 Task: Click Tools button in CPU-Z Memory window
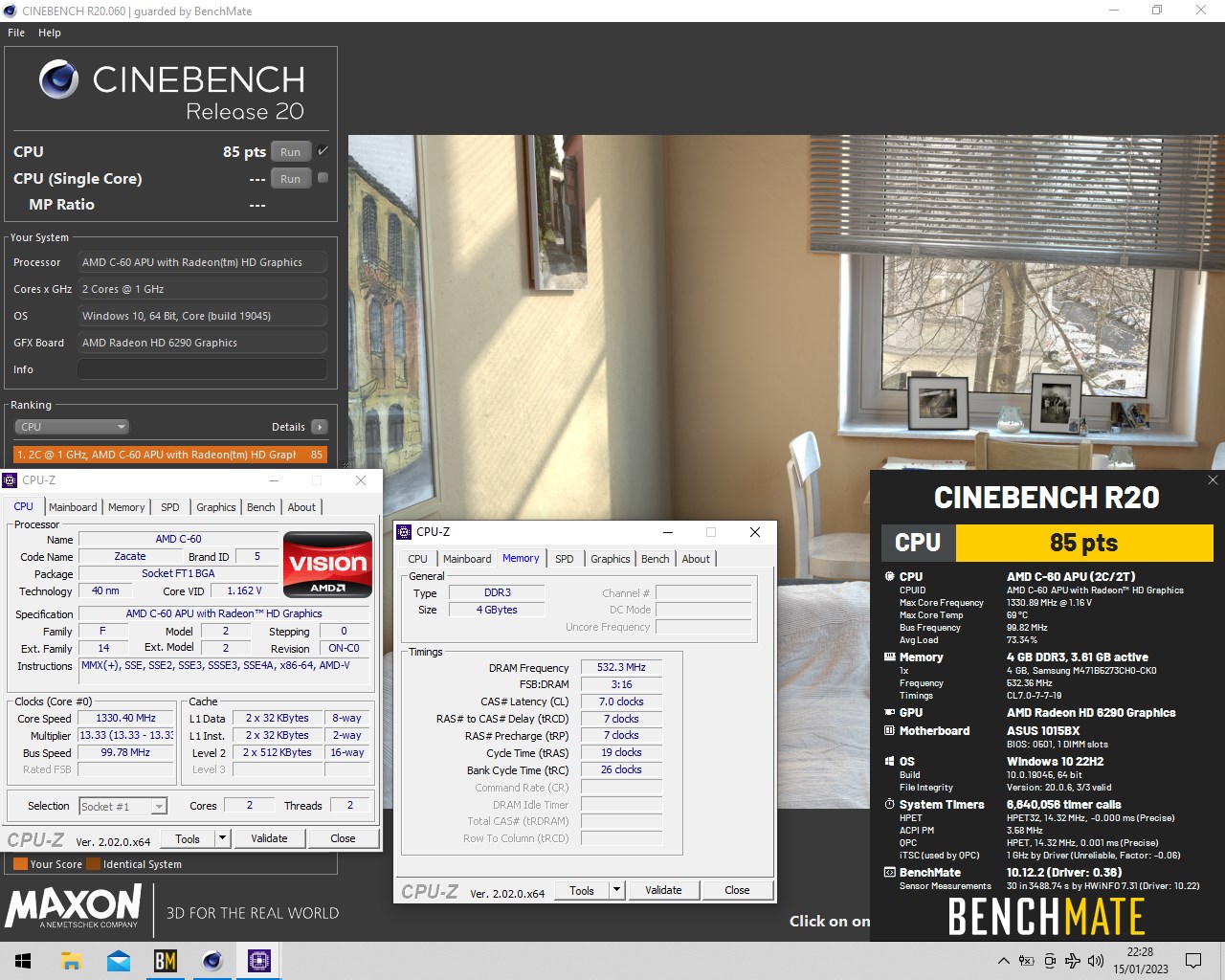click(582, 890)
